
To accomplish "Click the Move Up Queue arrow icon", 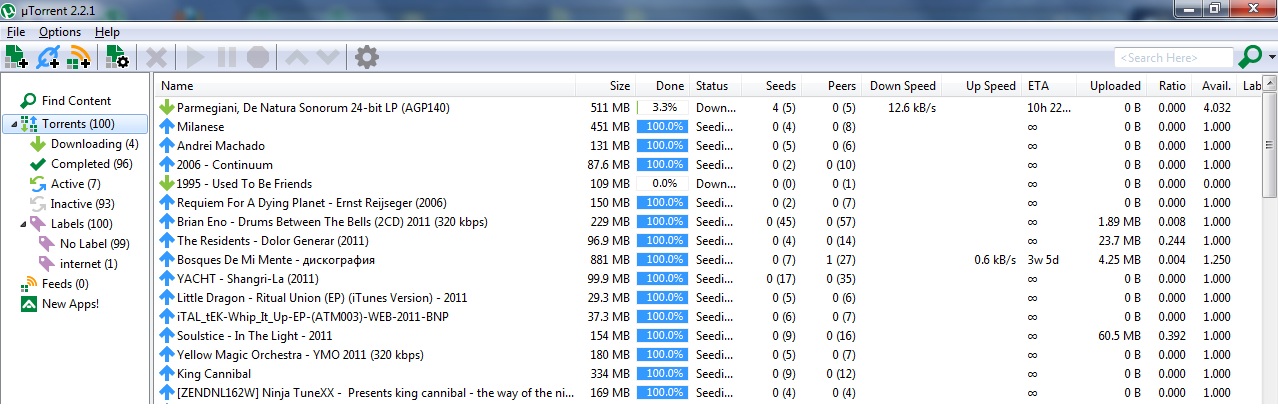I will 296,57.
